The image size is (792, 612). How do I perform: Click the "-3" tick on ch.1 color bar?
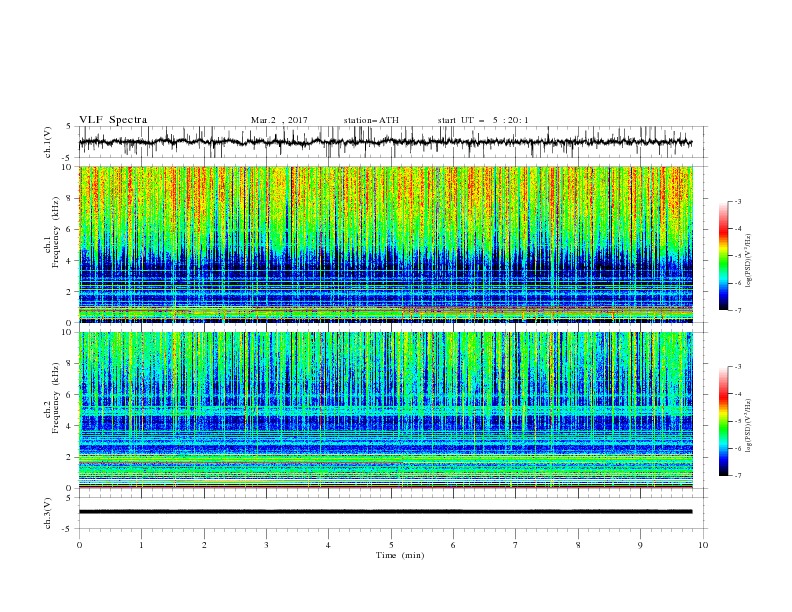coord(737,202)
